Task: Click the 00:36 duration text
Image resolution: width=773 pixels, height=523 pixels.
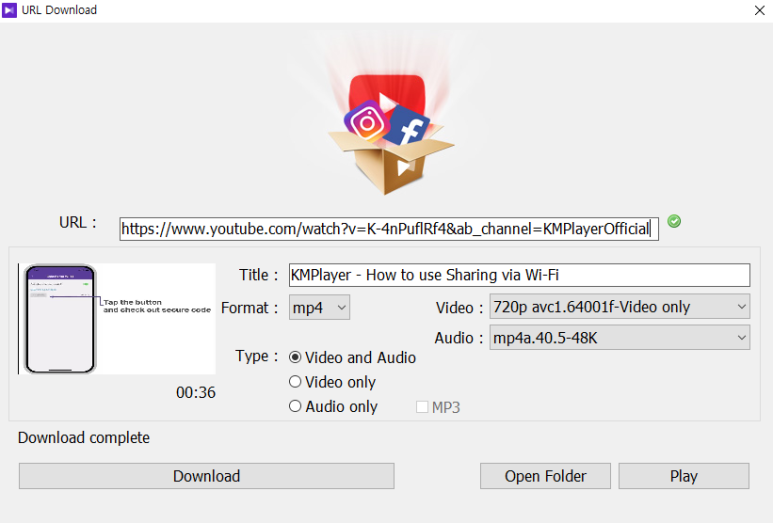Action: pyautogui.click(x=196, y=392)
